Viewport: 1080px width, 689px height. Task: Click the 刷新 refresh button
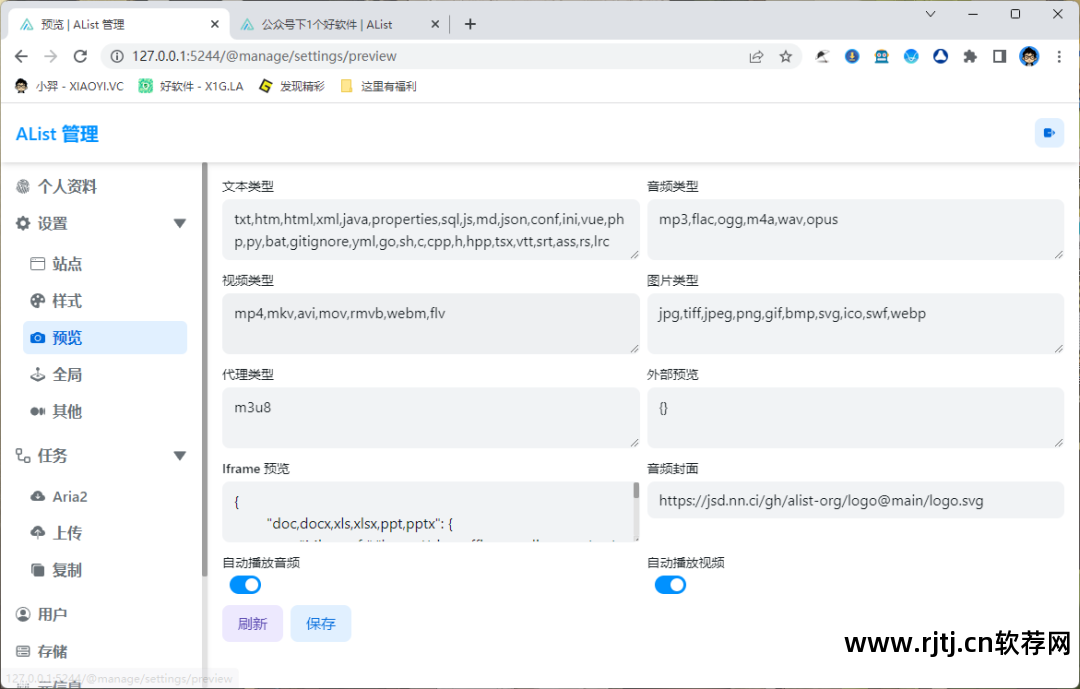pyautogui.click(x=252, y=622)
